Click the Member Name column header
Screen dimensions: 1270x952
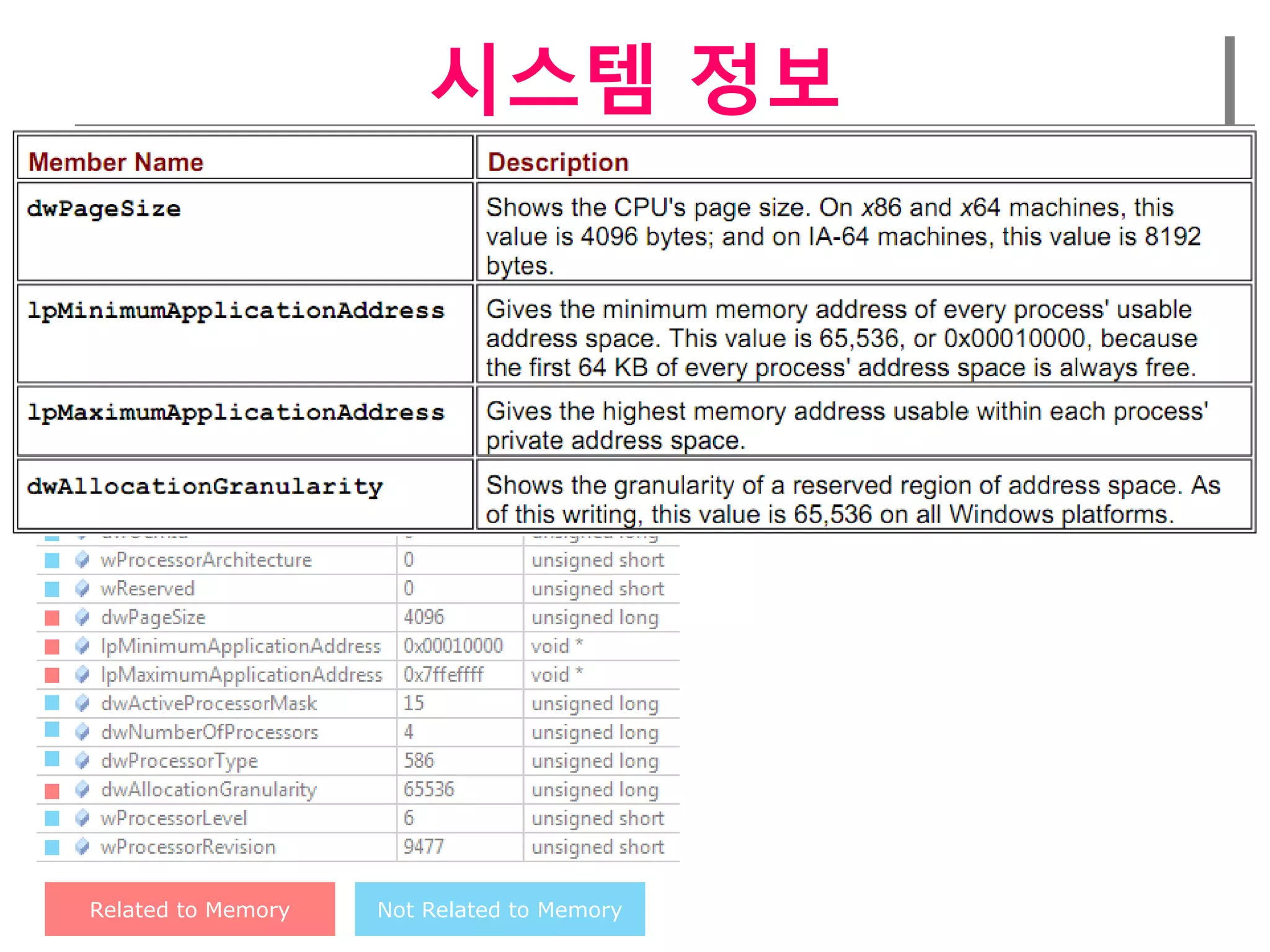[x=116, y=162]
